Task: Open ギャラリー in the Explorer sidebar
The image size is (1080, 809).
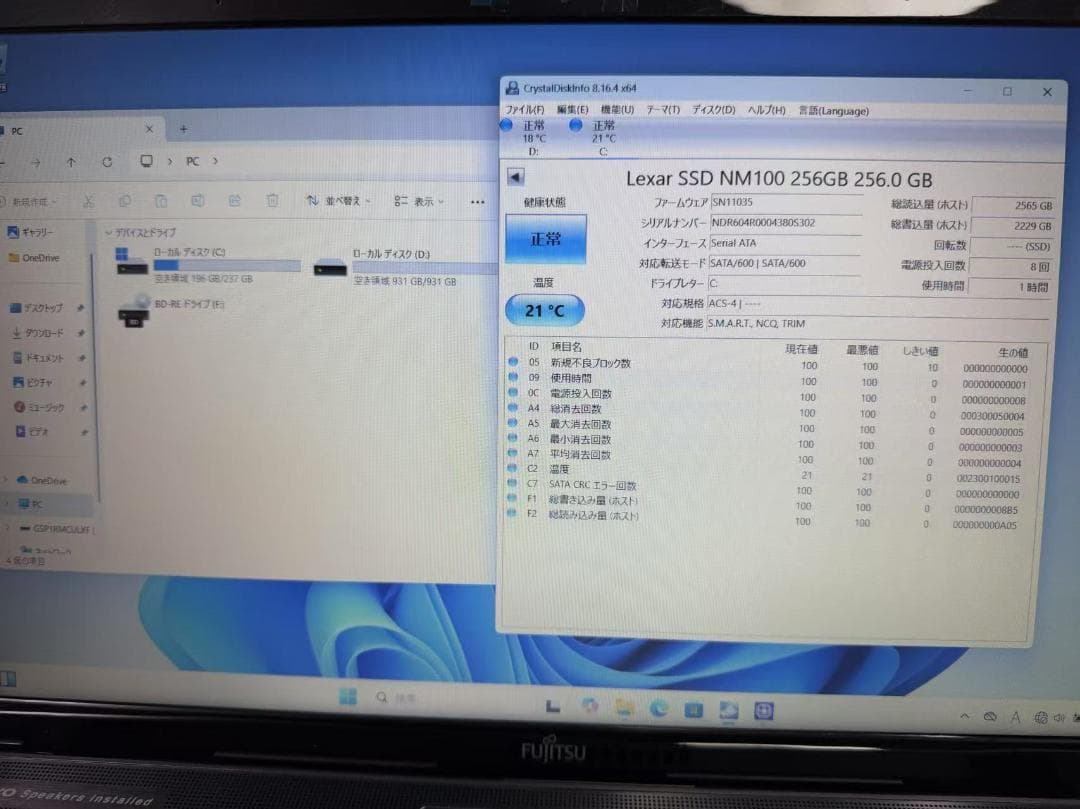Action: point(30,233)
